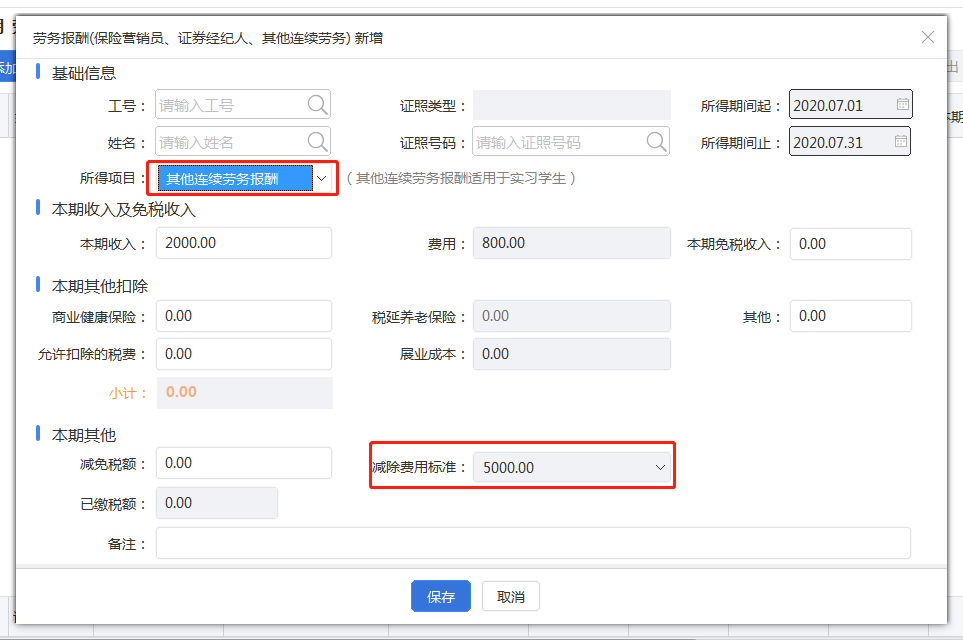This screenshot has height=640, width=963.
Task: Click the 商业健康保险 input field
Action: (x=244, y=316)
